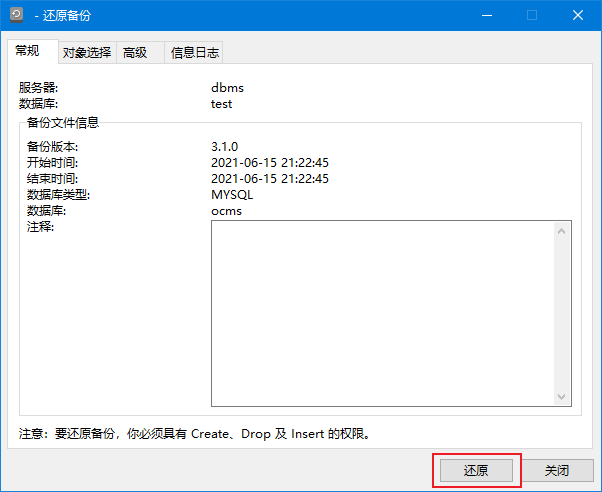Click the backup database name ocms

(x=226, y=211)
